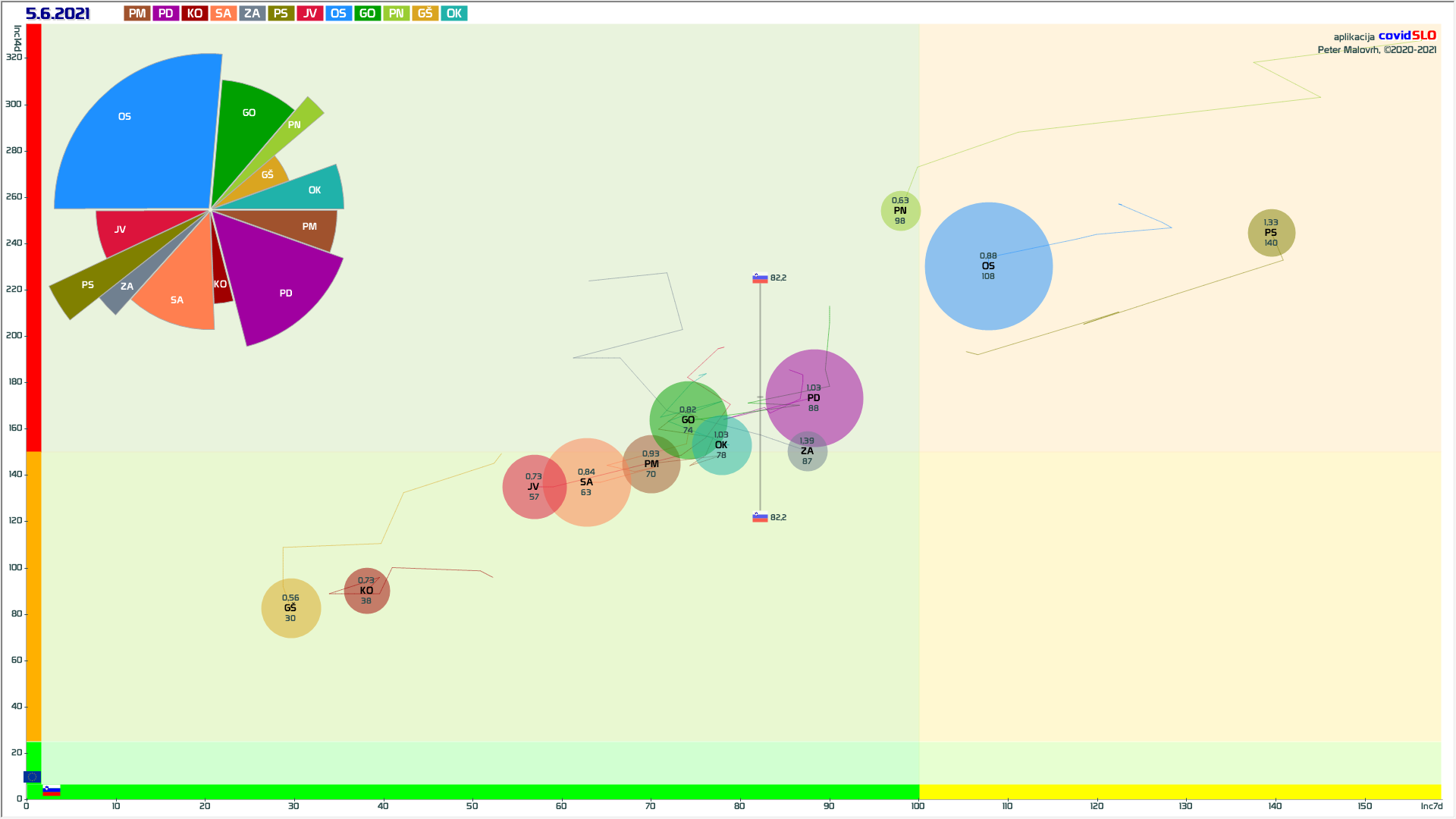Click the date label 5.6.2021
This screenshot has width=1456, height=819.
(58, 14)
